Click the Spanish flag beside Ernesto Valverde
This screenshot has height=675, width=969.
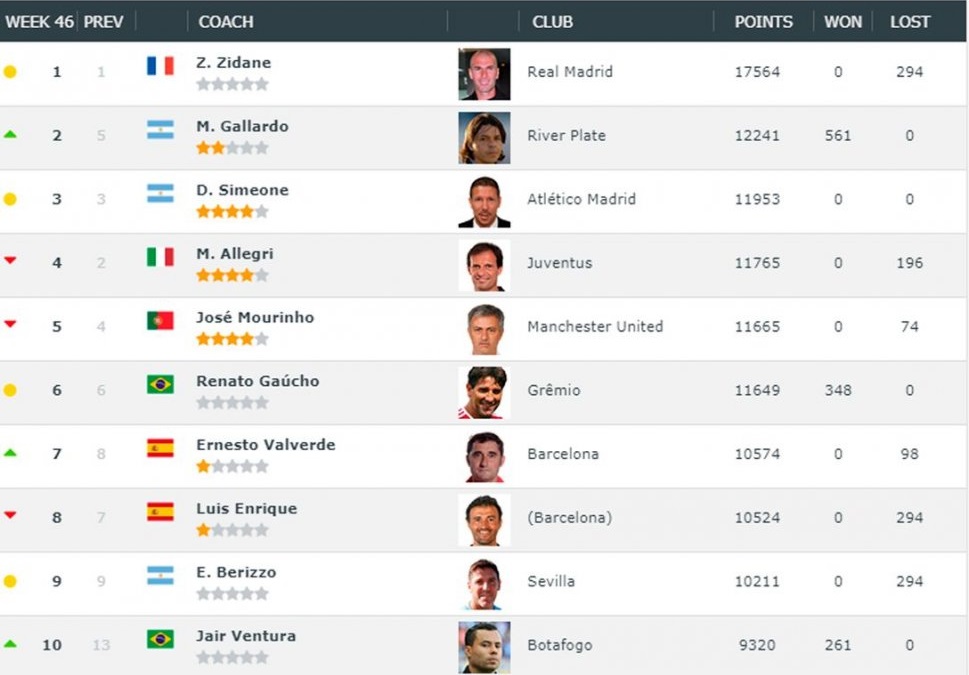click(x=160, y=448)
